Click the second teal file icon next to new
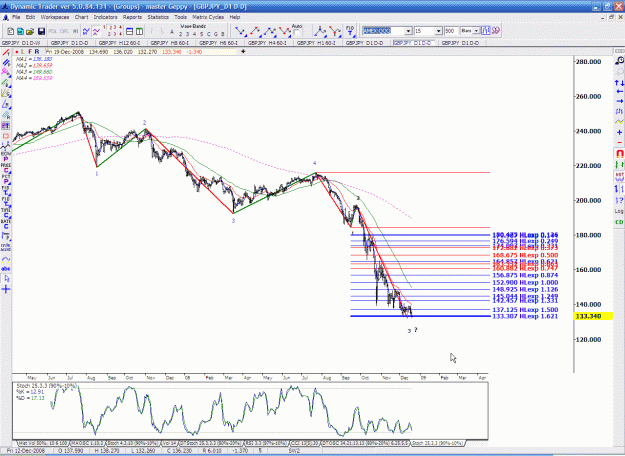The height and width of the screenshot is (456, 625). [x=20, y=31]
